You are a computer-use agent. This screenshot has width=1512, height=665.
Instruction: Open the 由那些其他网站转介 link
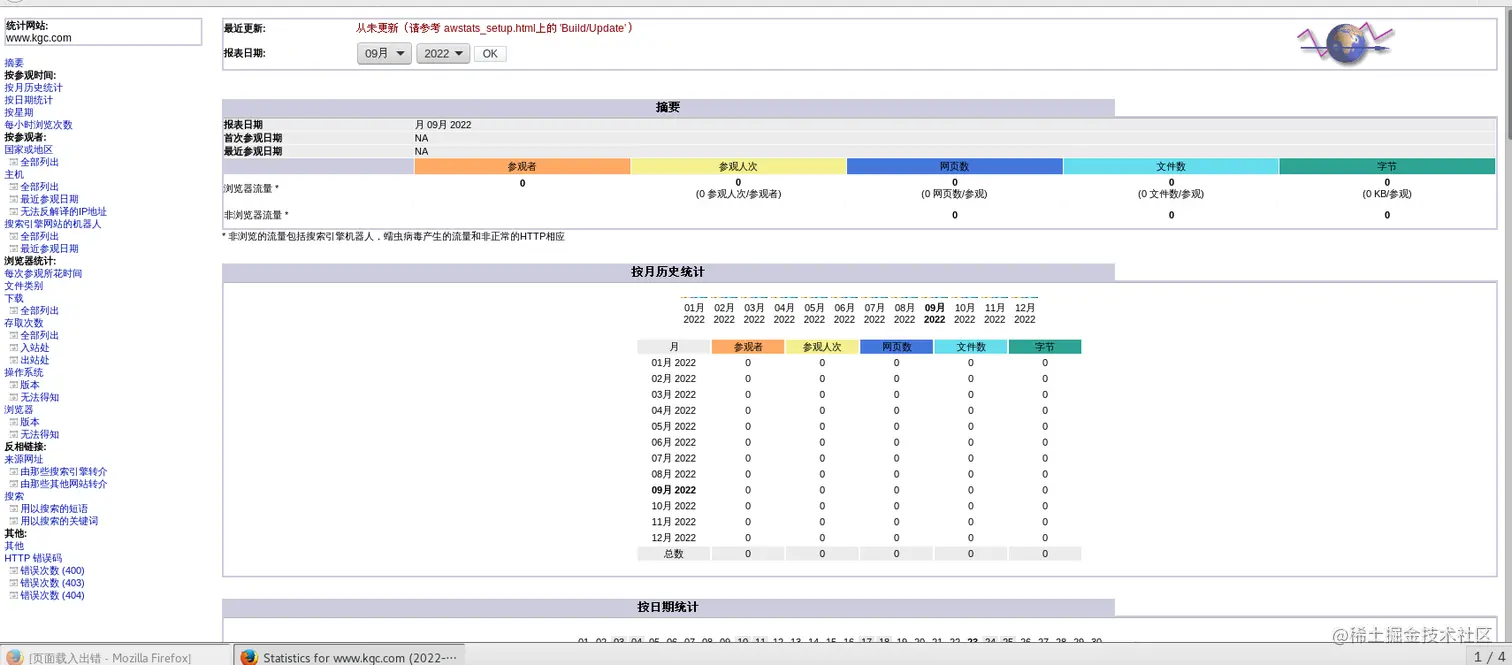(64, 484)
